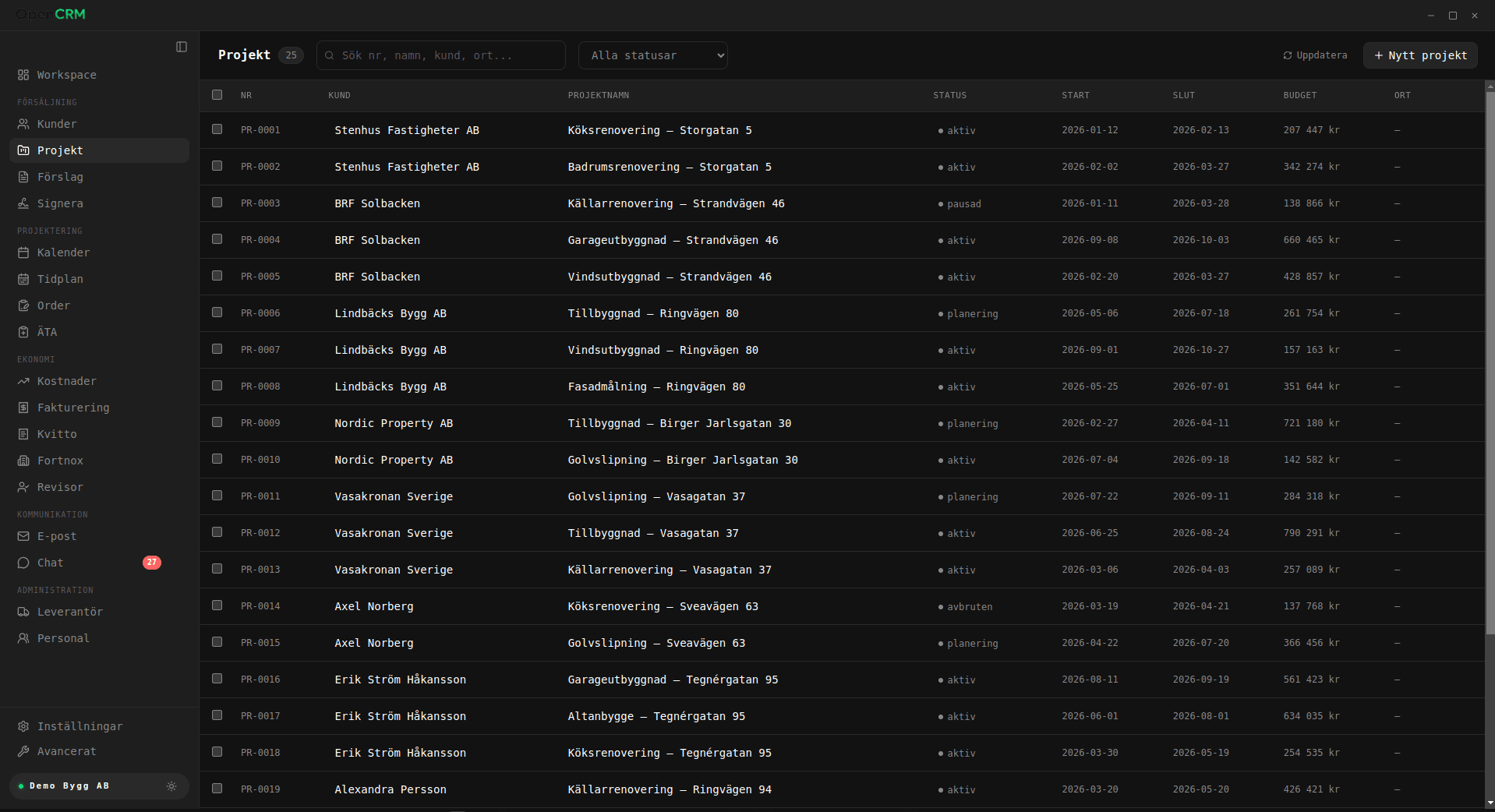
Task: Open project Köksrenovering – Storgatan 5
Action: 659,130
